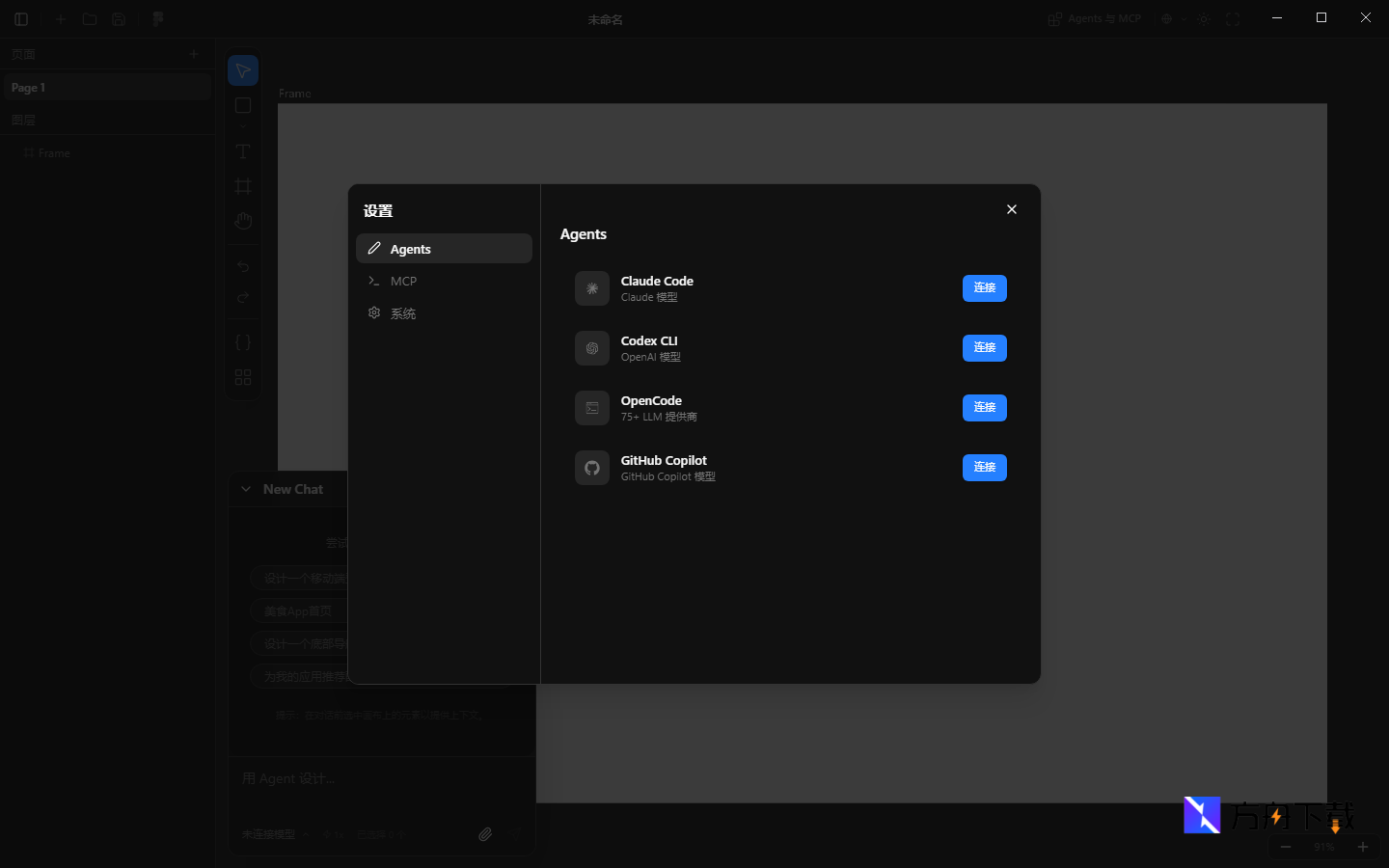Viewport: 1389px width, 868px height.
Task: Click the GitHub Copilot octocat icon
Action: coord(592,468)
